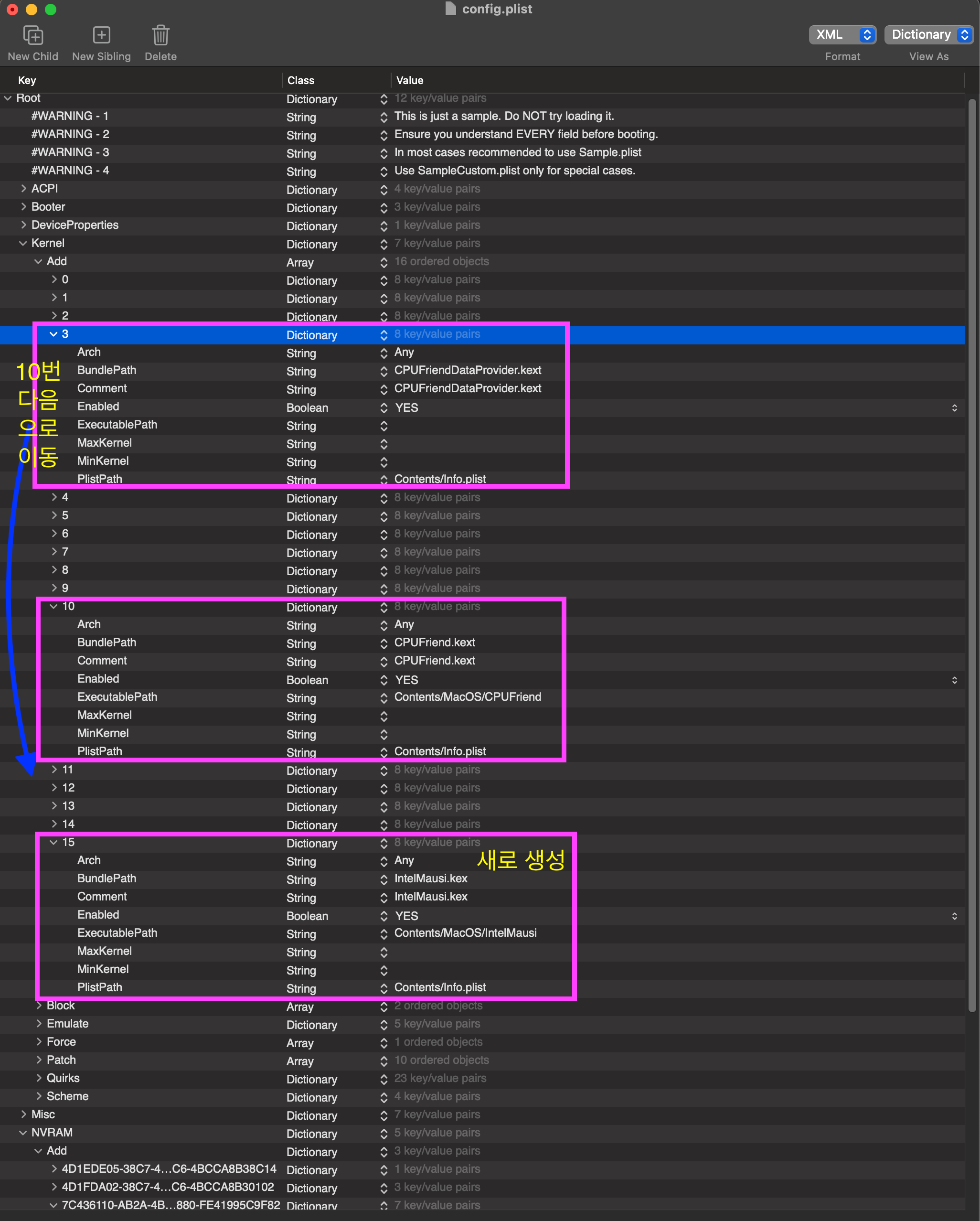980x1221 pixels.
Task: Collapse the NVRAM Add dictionary
Action: point(39,1150)
